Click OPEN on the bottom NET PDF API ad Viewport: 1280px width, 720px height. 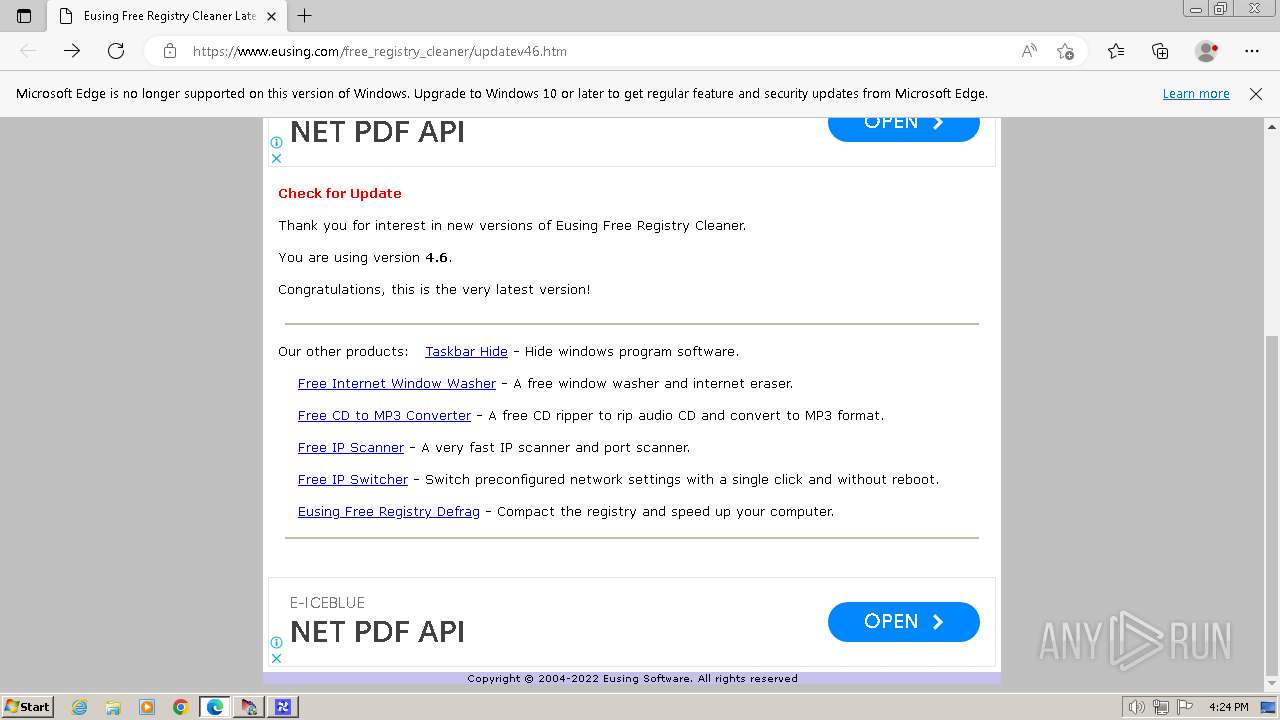click(904, 622)
